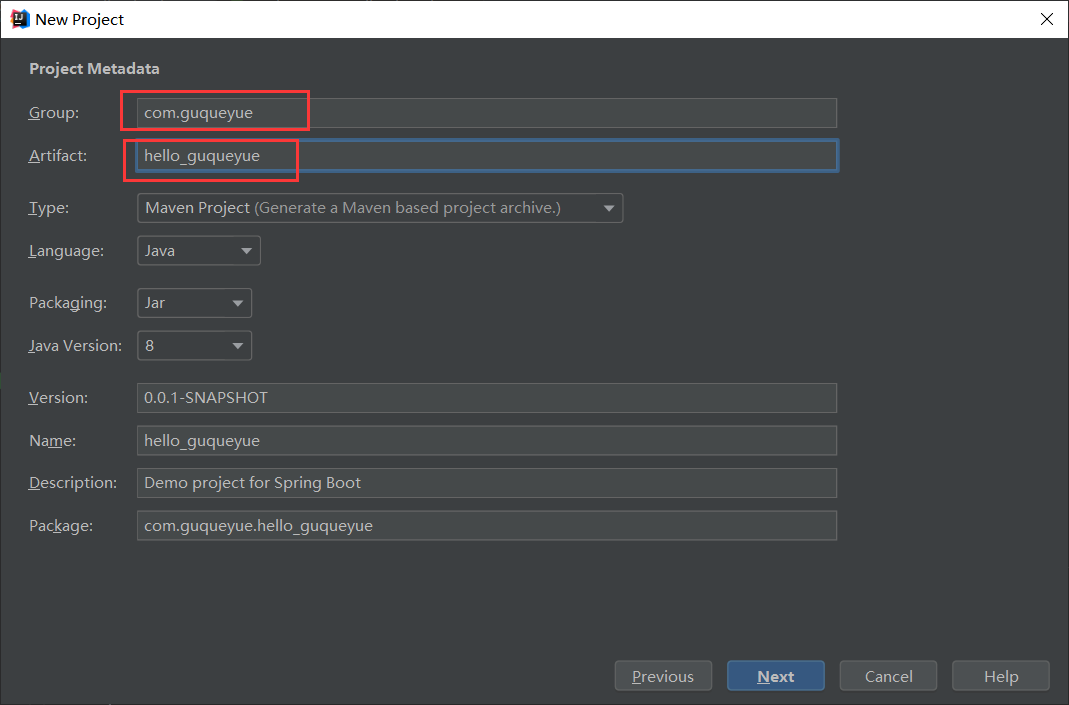Click the Java Version label
This screenshot has width=1069, height=705.
point(76,346)
